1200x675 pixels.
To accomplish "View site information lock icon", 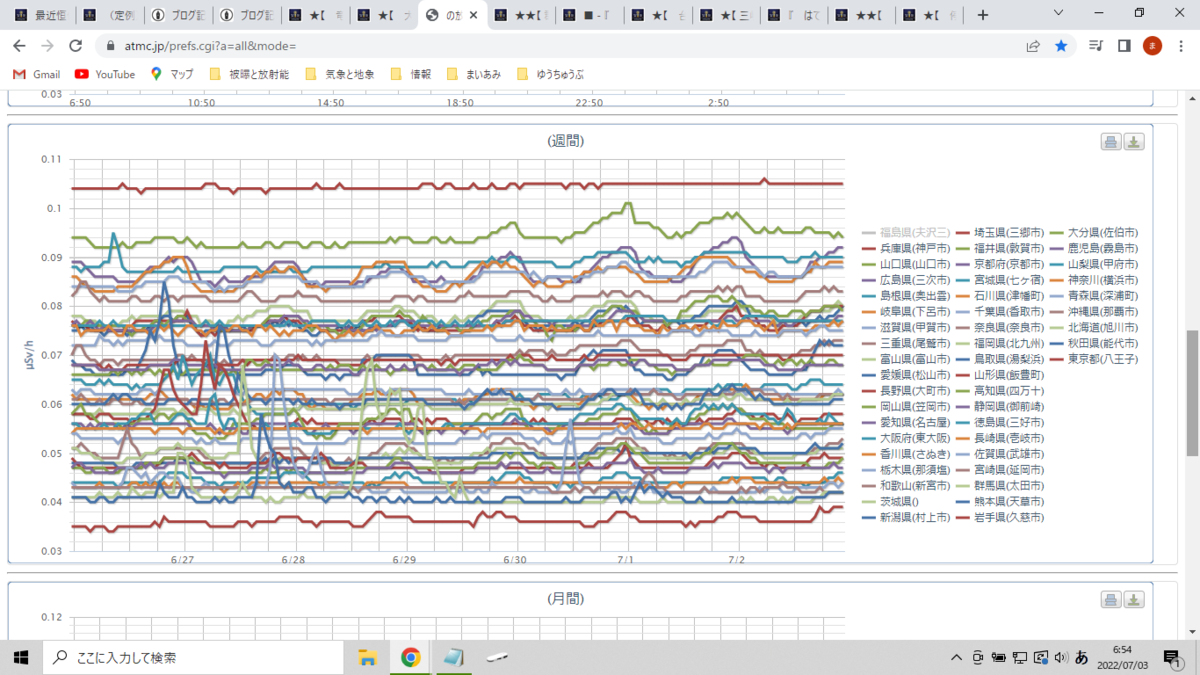I will tap(110, 46).
